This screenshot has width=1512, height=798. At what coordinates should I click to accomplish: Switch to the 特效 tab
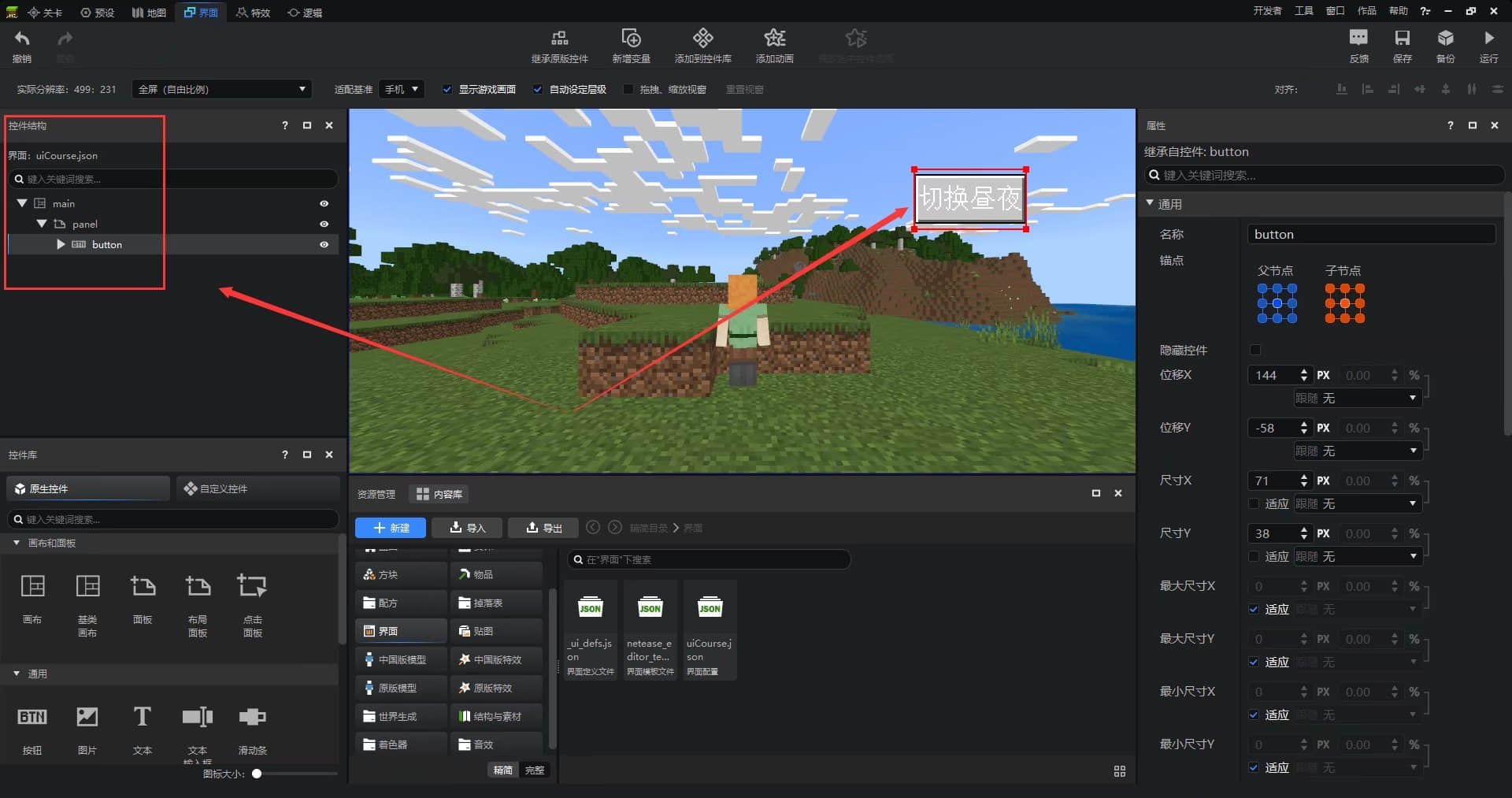pyautogui.click(x=254, y=12)
